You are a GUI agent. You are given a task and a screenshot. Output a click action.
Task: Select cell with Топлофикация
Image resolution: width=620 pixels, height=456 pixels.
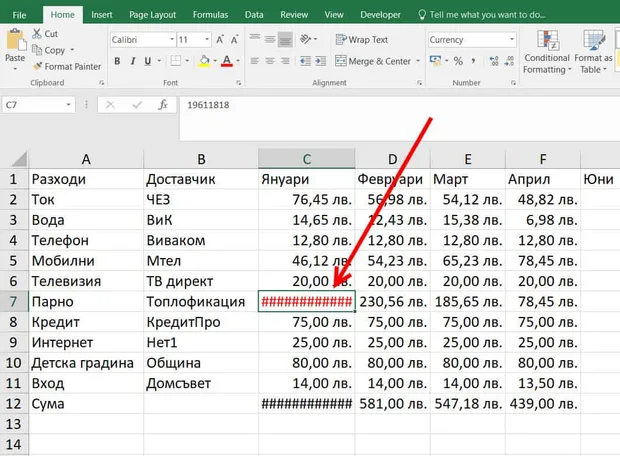click(201, 301)
